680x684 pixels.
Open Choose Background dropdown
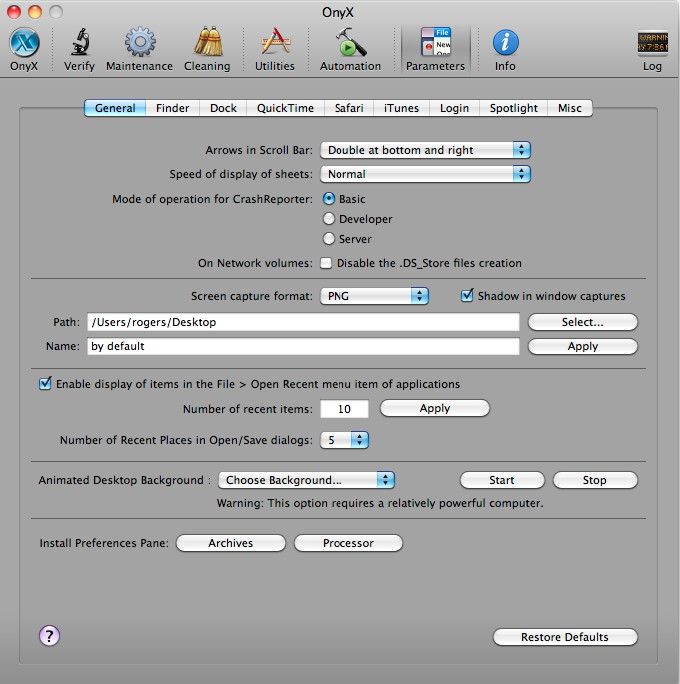[306, 480]
